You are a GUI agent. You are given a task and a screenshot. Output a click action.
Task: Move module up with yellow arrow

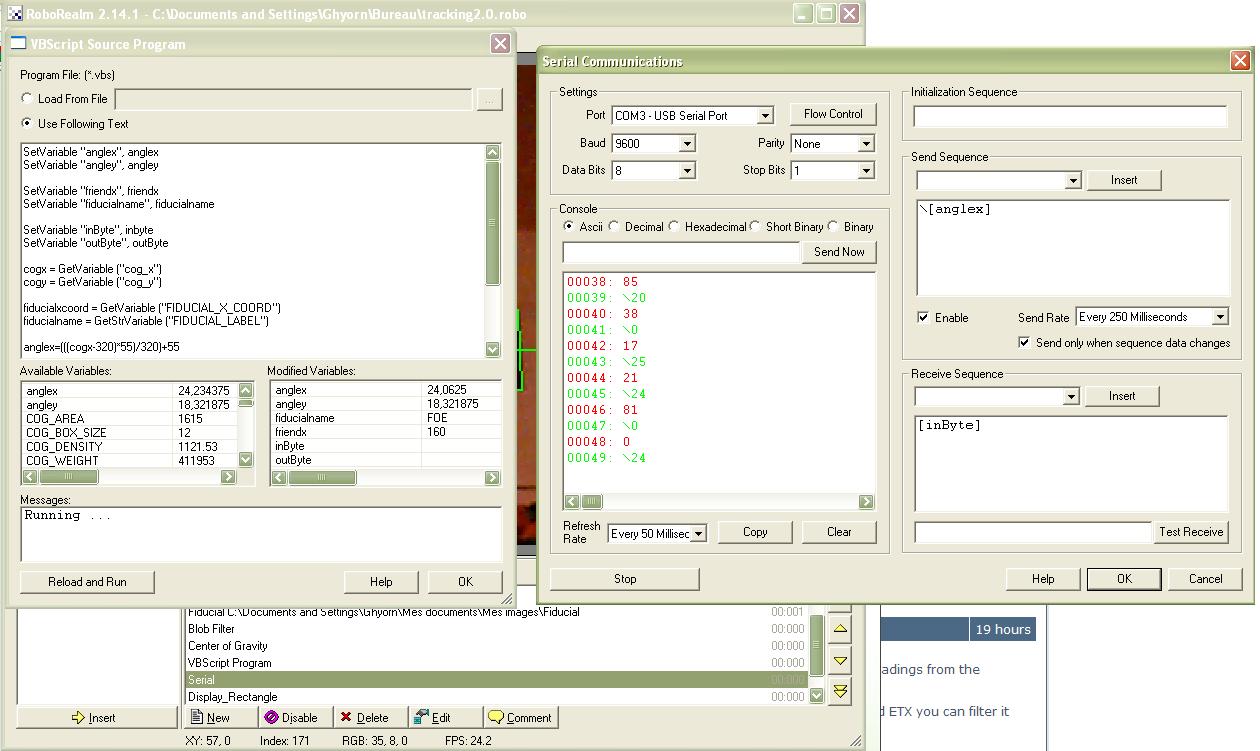[x=840, y=629]
